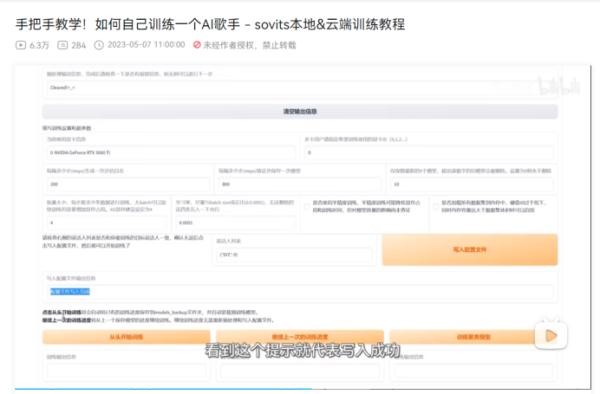Click the output box under 继续上一次的训练进度
Image resolution: width=600 pixels, height=394 pixels.
(x=300, y=371)
